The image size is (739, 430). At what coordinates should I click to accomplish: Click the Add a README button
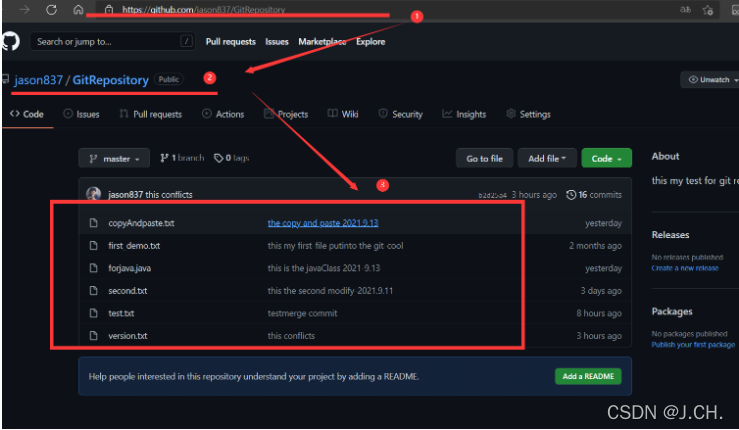point(588,376)
